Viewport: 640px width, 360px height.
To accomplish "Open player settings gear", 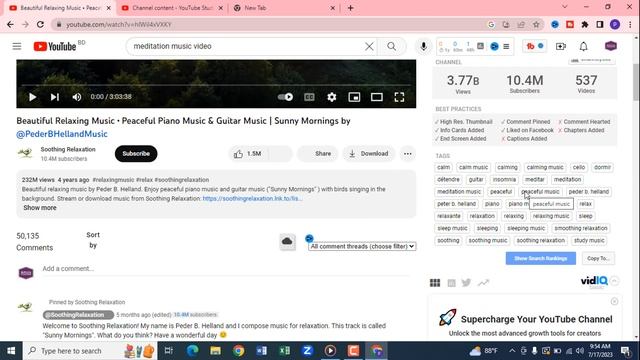I will tap(332, 97).
